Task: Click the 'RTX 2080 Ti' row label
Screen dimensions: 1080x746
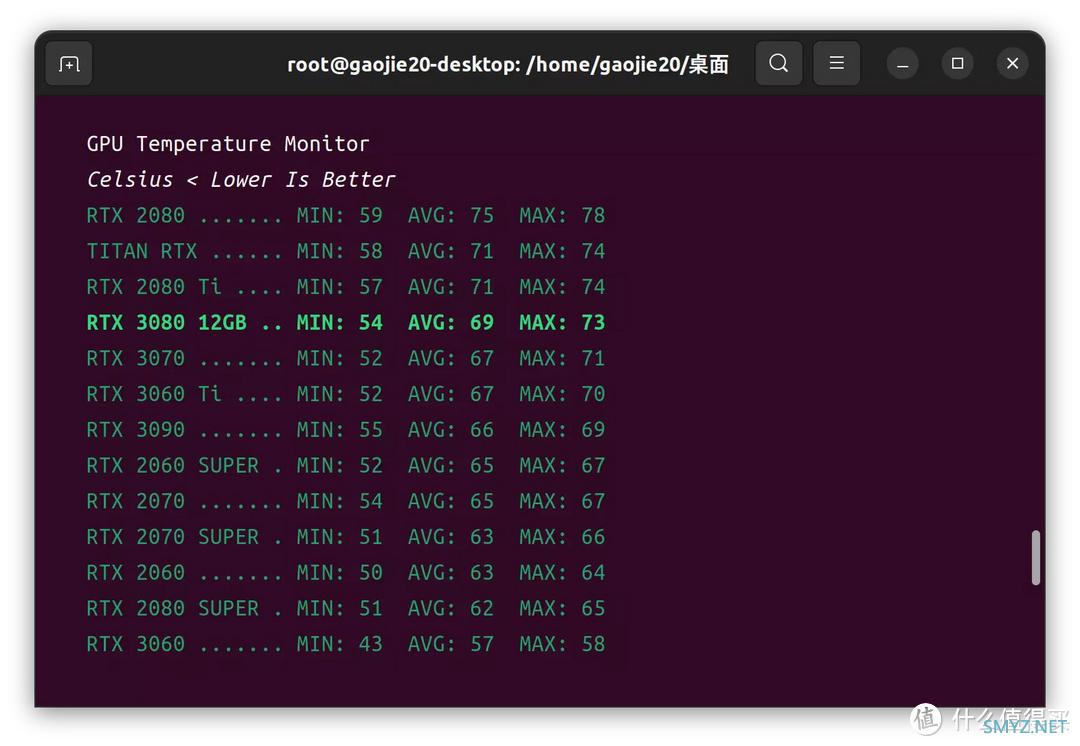Action: (x=154, y=287)
